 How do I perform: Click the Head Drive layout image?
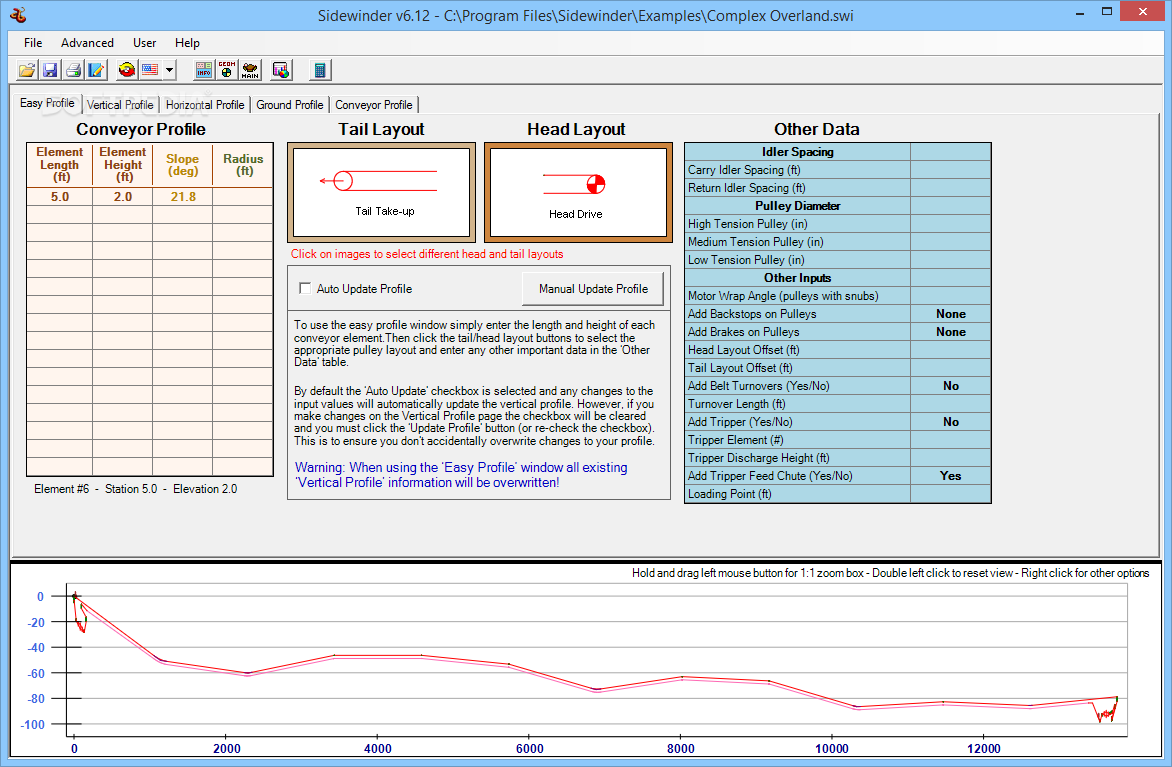[578, 192]
